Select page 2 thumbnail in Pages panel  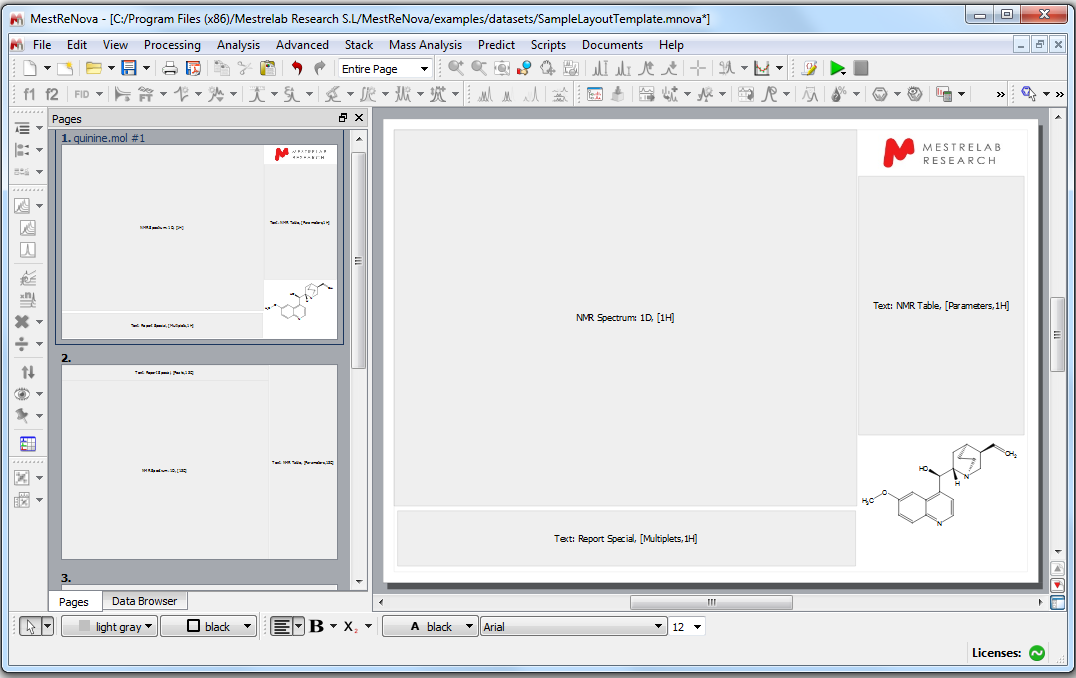200,461
